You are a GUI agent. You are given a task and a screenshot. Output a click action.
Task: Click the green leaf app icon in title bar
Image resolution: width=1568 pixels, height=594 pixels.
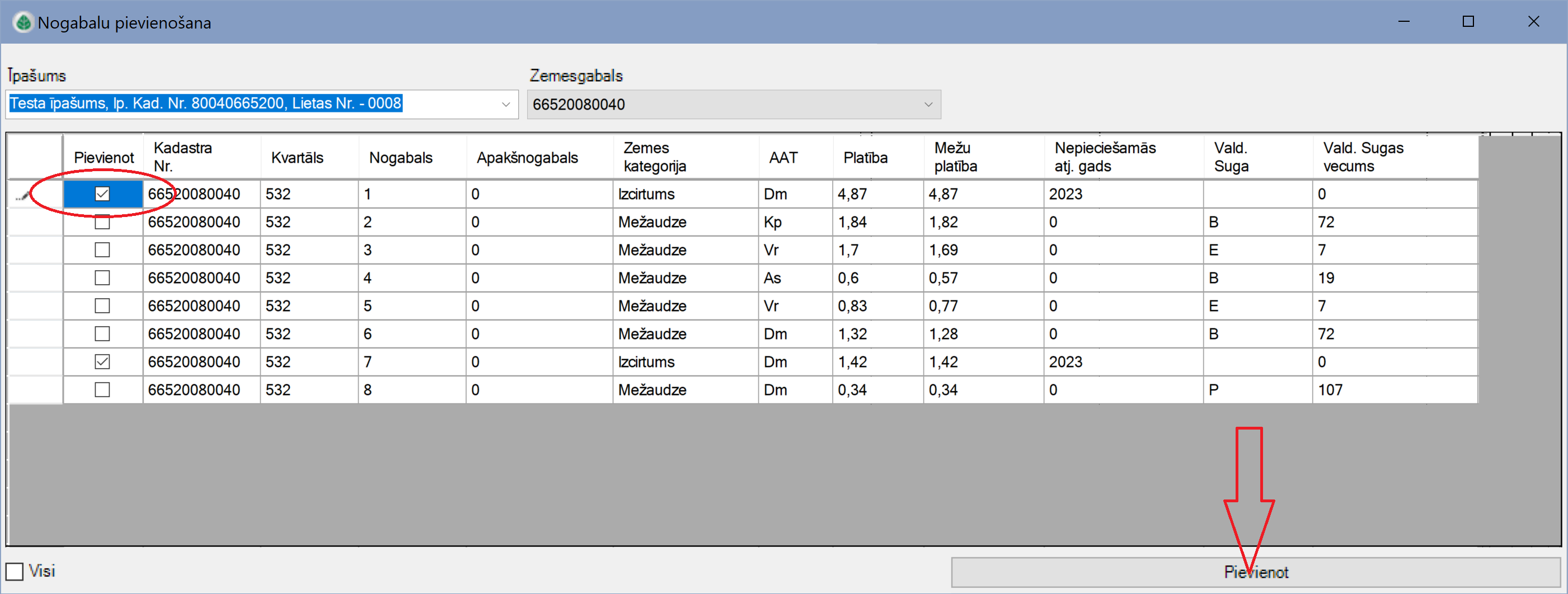[x=23, y=22]
